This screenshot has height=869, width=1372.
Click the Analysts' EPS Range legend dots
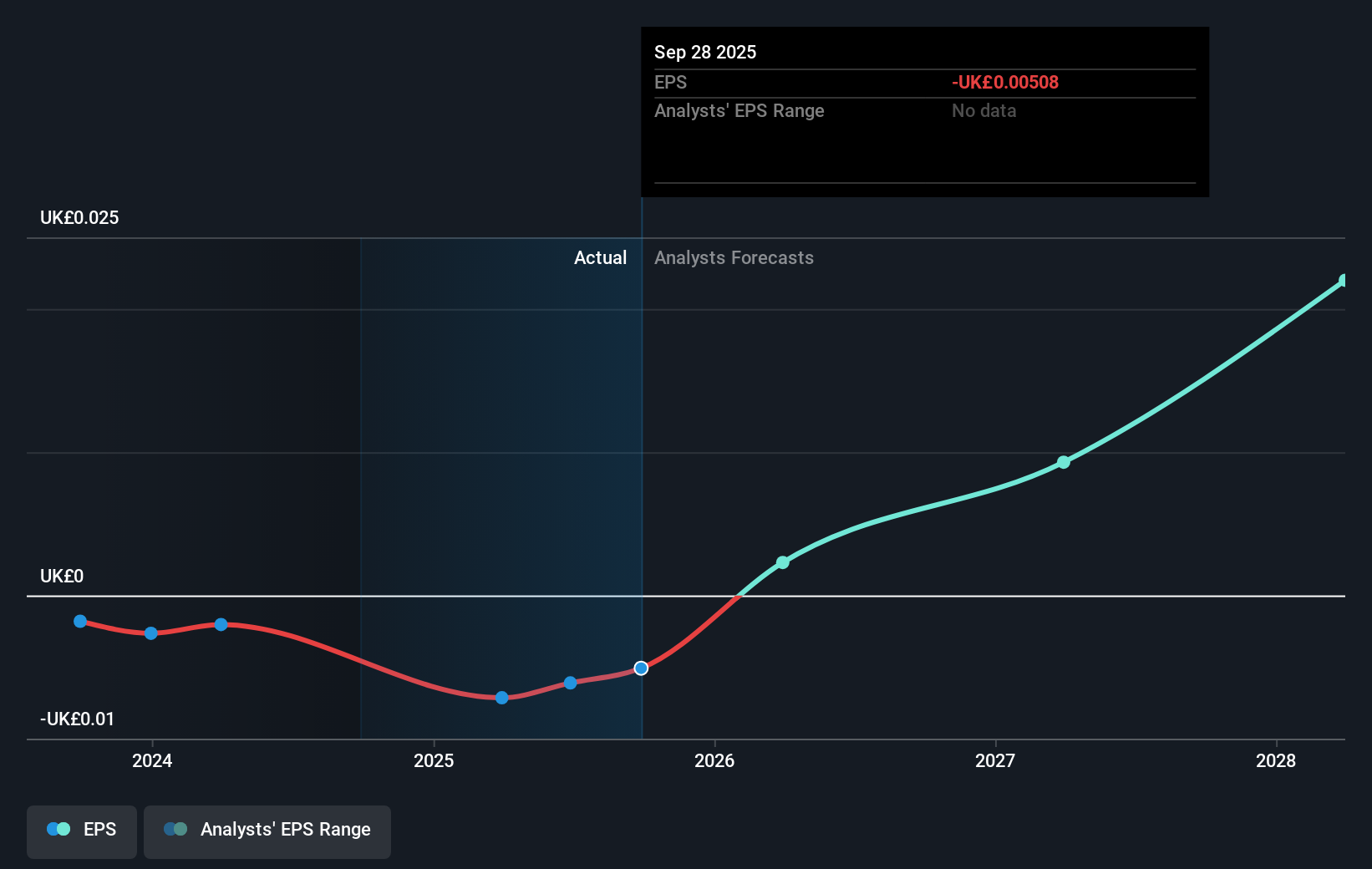click(x=175, y=828)
